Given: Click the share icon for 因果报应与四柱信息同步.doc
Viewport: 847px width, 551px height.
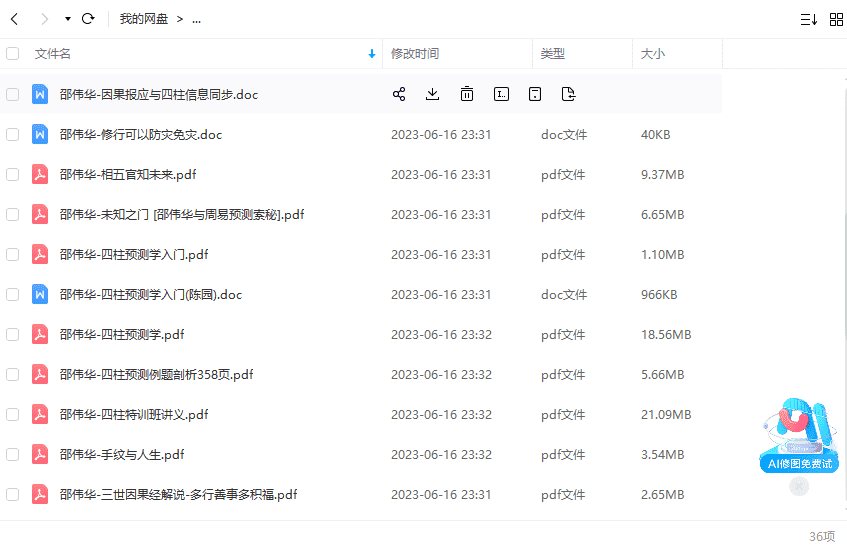Looking at the screenshot, I should tap(399, 94).
